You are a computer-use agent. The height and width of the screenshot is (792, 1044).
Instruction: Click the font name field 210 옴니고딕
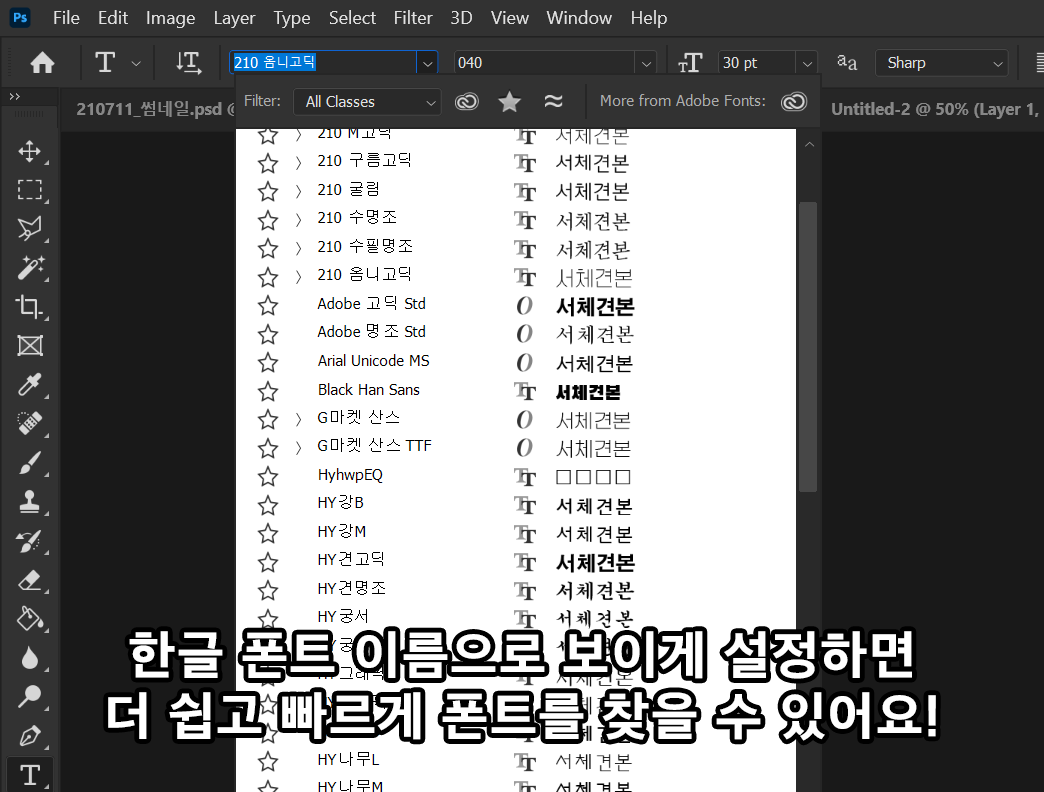pos(323,63)
